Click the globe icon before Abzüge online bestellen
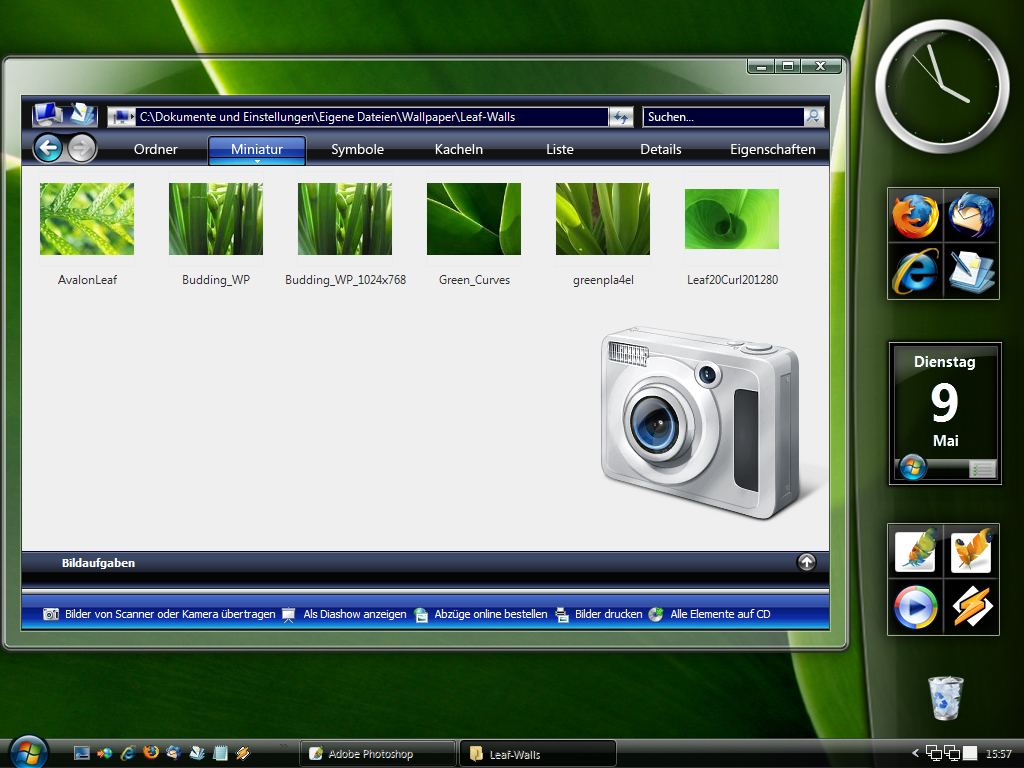Screen dimensions: 1024x768 (x=421, y=615)
